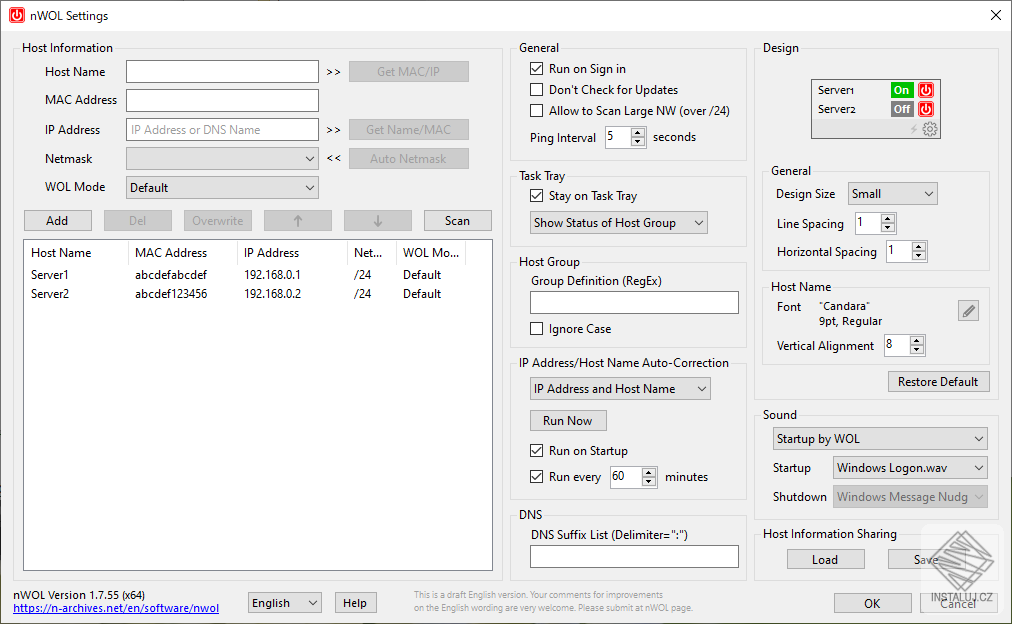Open the WOL Mode dropdown
The image size is (1012, 624).
pyautogui.click(x=222, y=188)
